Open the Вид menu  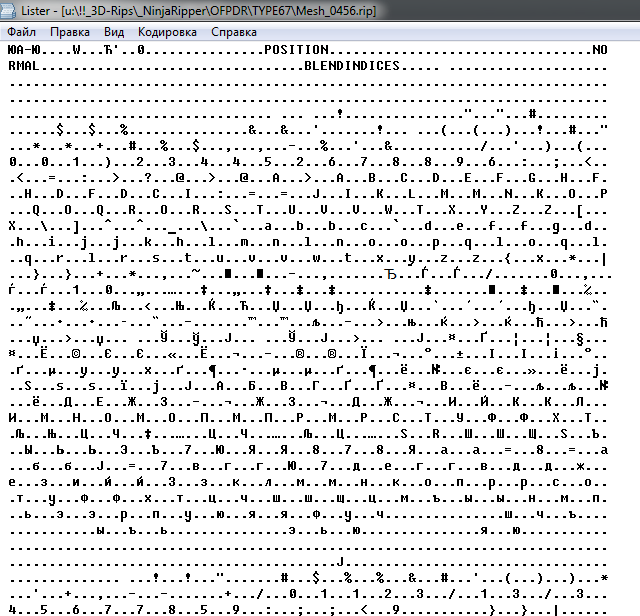114,32
